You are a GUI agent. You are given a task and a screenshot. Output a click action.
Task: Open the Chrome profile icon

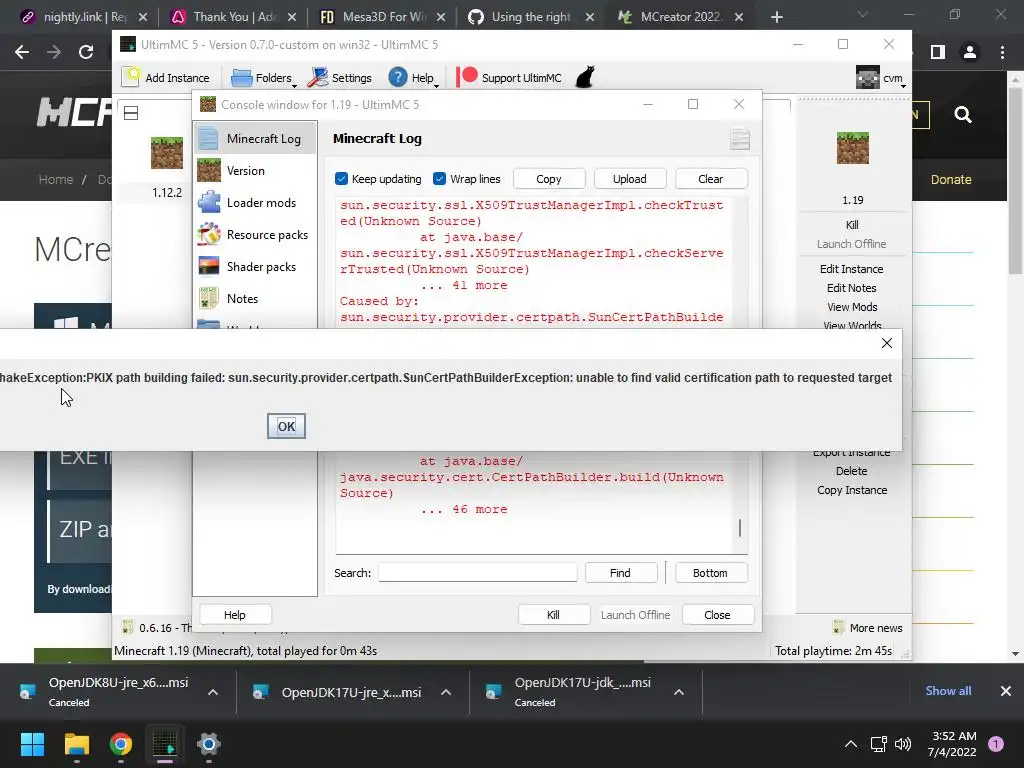[970, 52]
